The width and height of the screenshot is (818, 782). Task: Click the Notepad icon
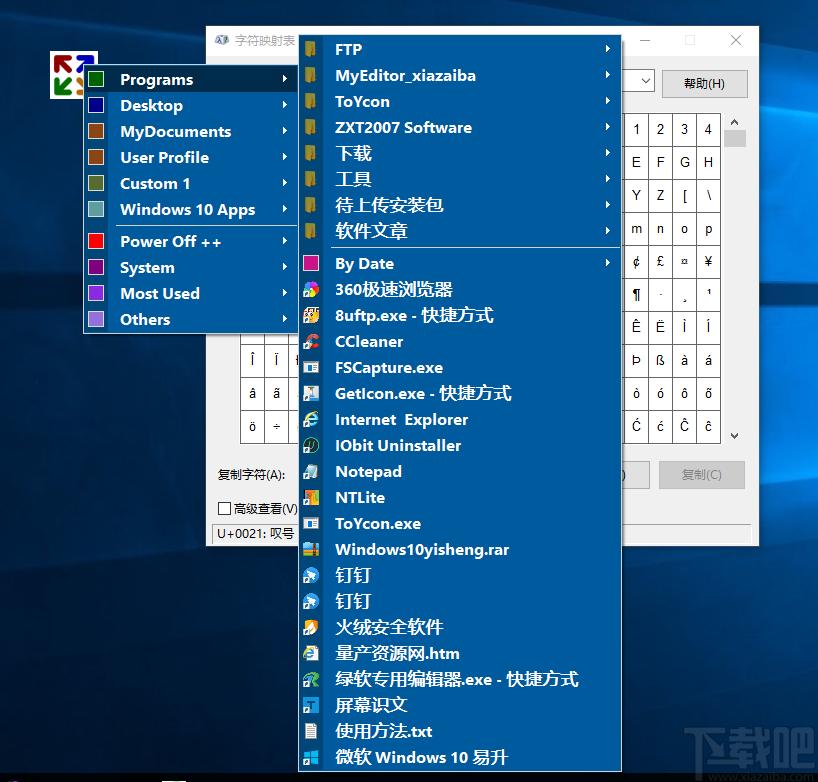click(x=311, y=472)
